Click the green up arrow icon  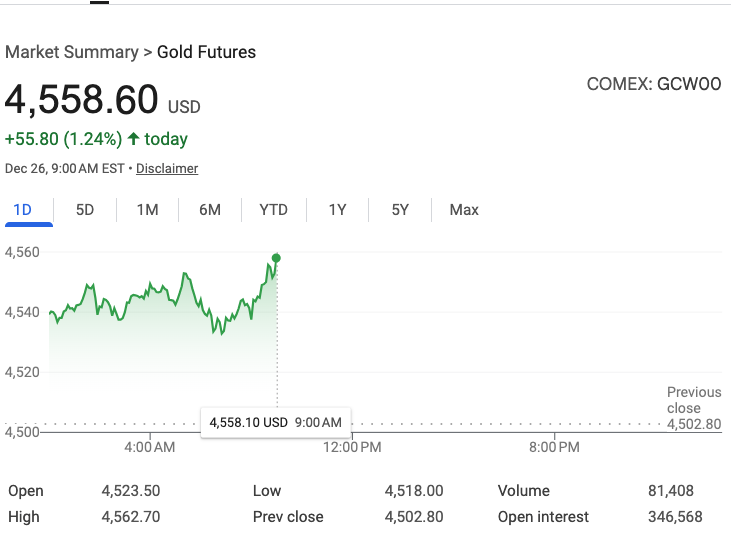coord(133,139)
